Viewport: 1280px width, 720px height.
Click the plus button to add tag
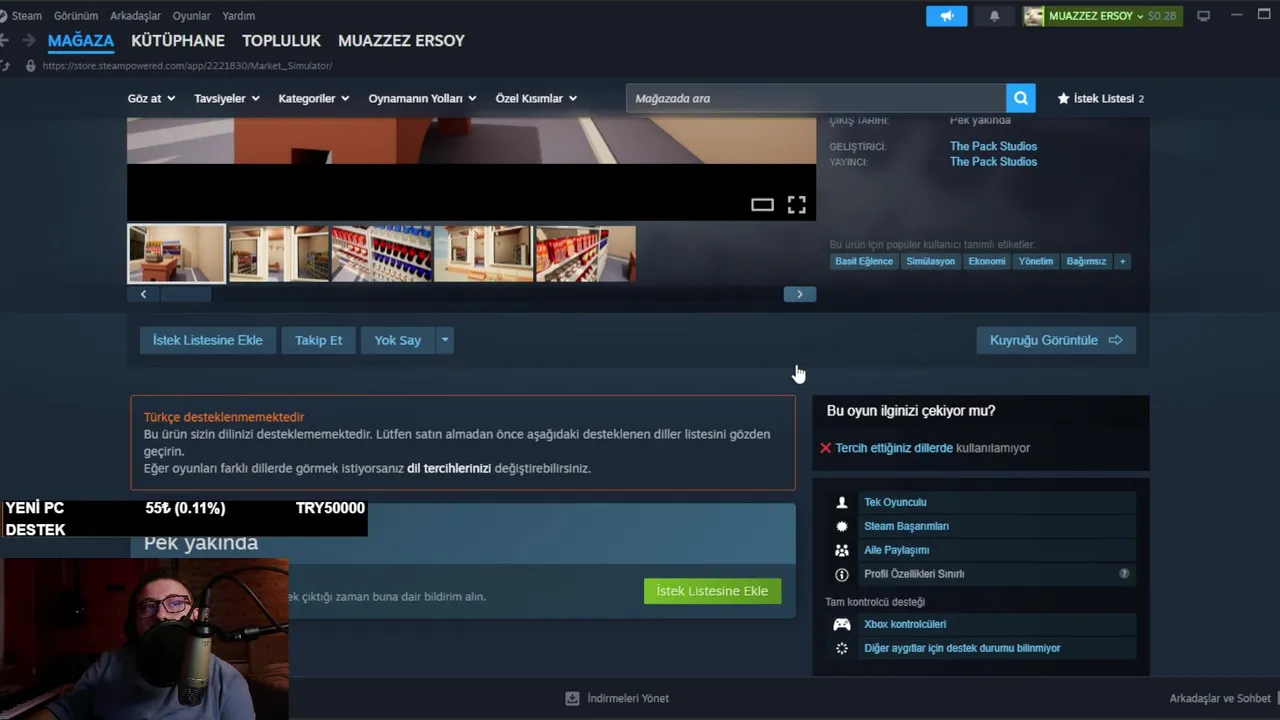[x=1122, y=261]
